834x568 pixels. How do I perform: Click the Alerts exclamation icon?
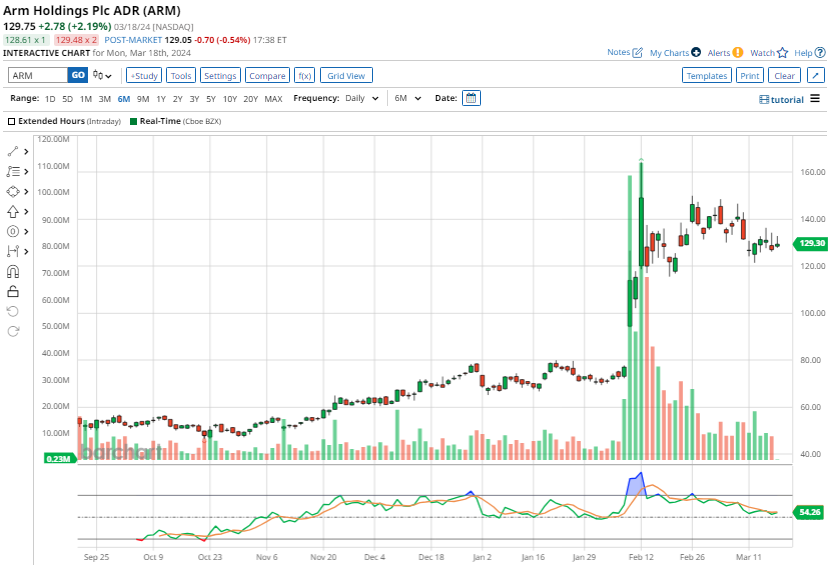738,52
